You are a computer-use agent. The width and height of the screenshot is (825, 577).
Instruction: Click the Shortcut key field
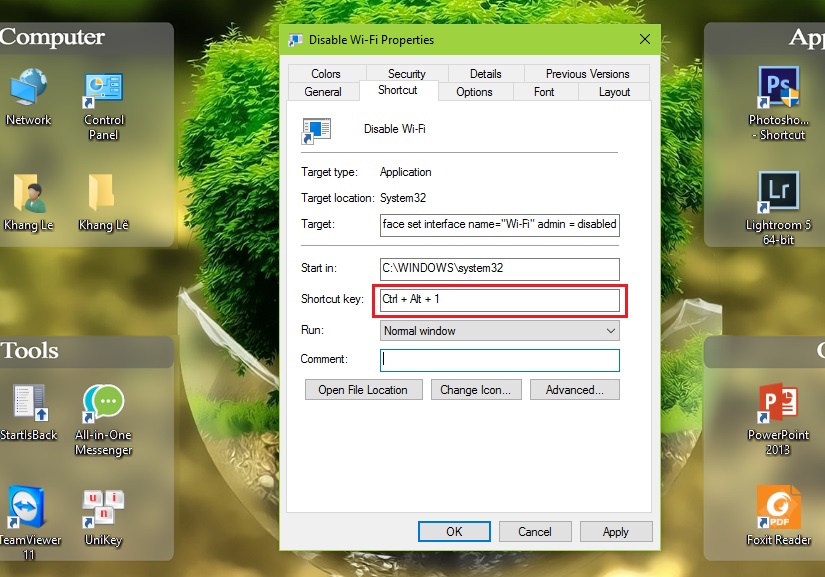(499, 300)
